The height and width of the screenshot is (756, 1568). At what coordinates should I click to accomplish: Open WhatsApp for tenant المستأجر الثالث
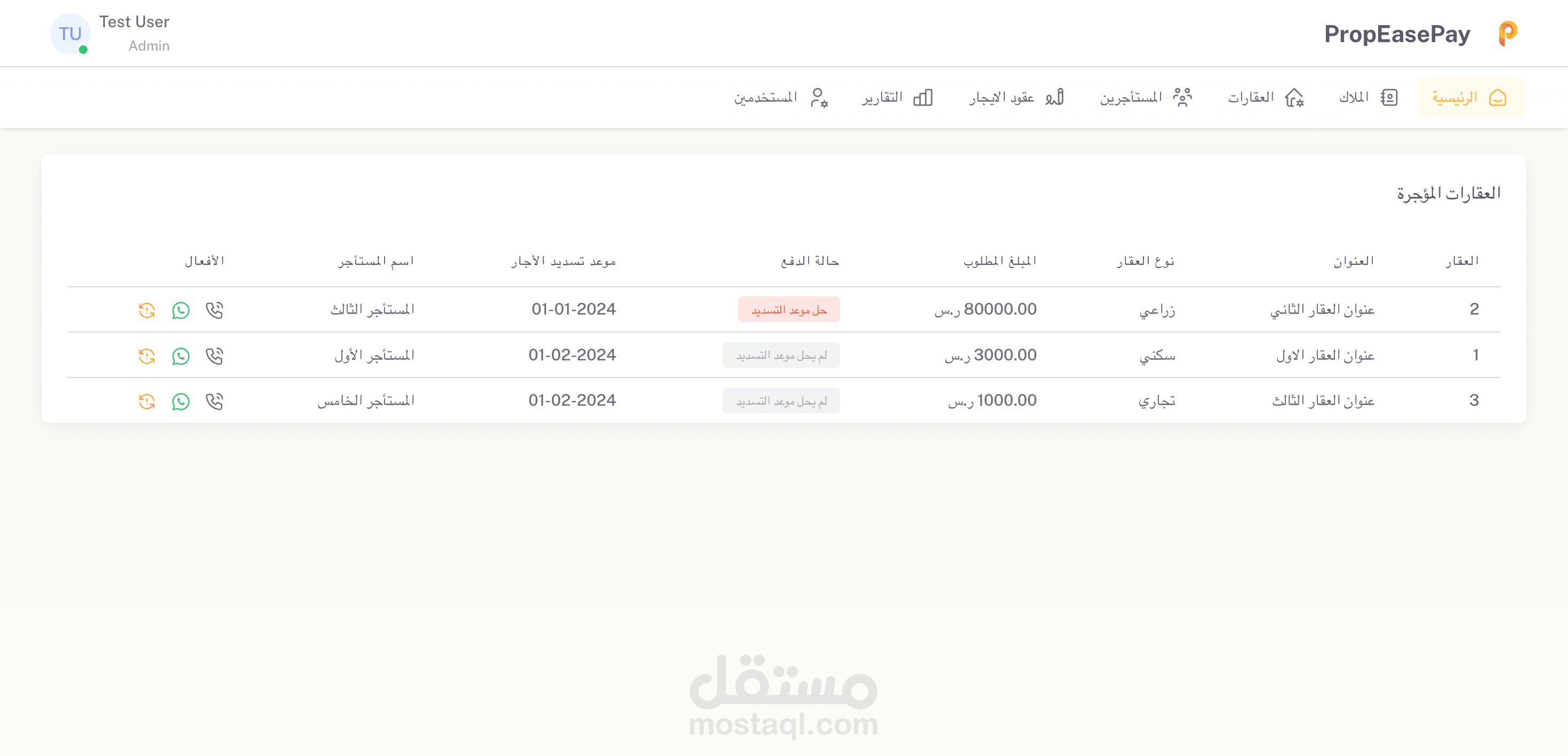[181, 310]
